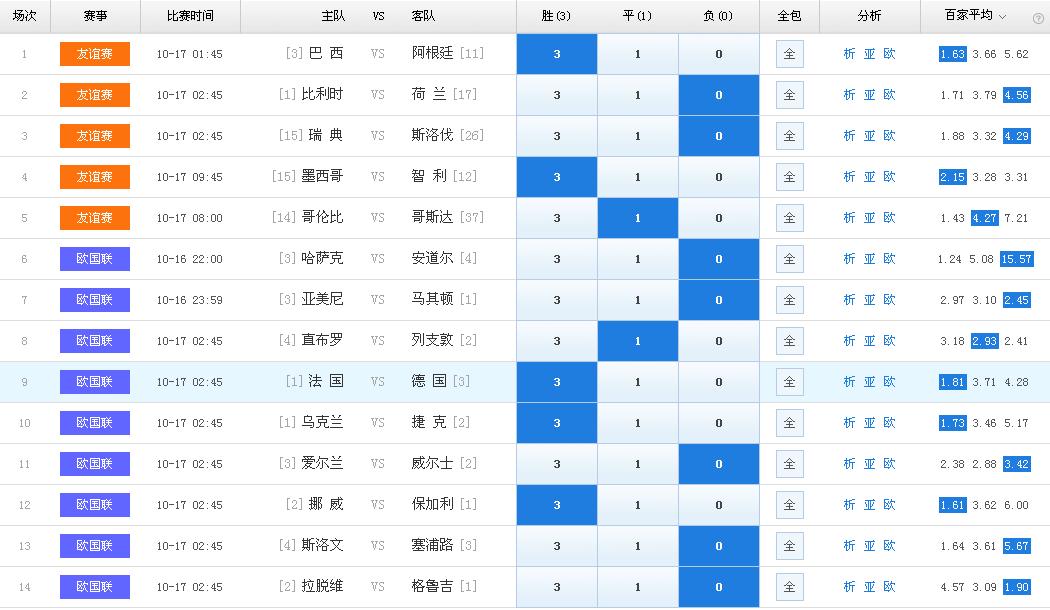Open 欧 European odds link for 挪威 match

(x=889, y=505)
